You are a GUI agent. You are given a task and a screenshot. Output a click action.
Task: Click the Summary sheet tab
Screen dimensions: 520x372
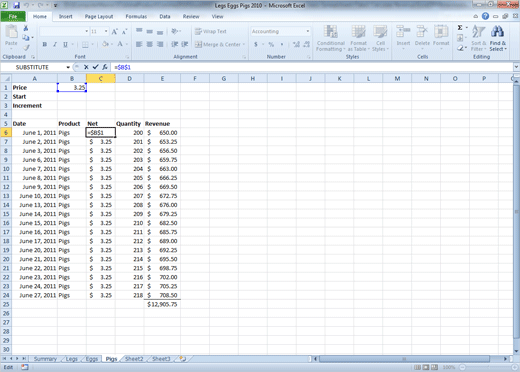45,359
